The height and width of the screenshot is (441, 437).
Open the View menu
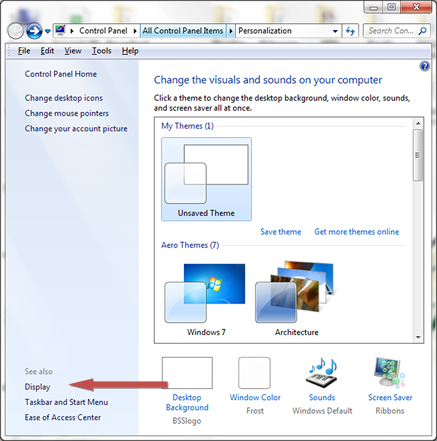click(73, 51)
